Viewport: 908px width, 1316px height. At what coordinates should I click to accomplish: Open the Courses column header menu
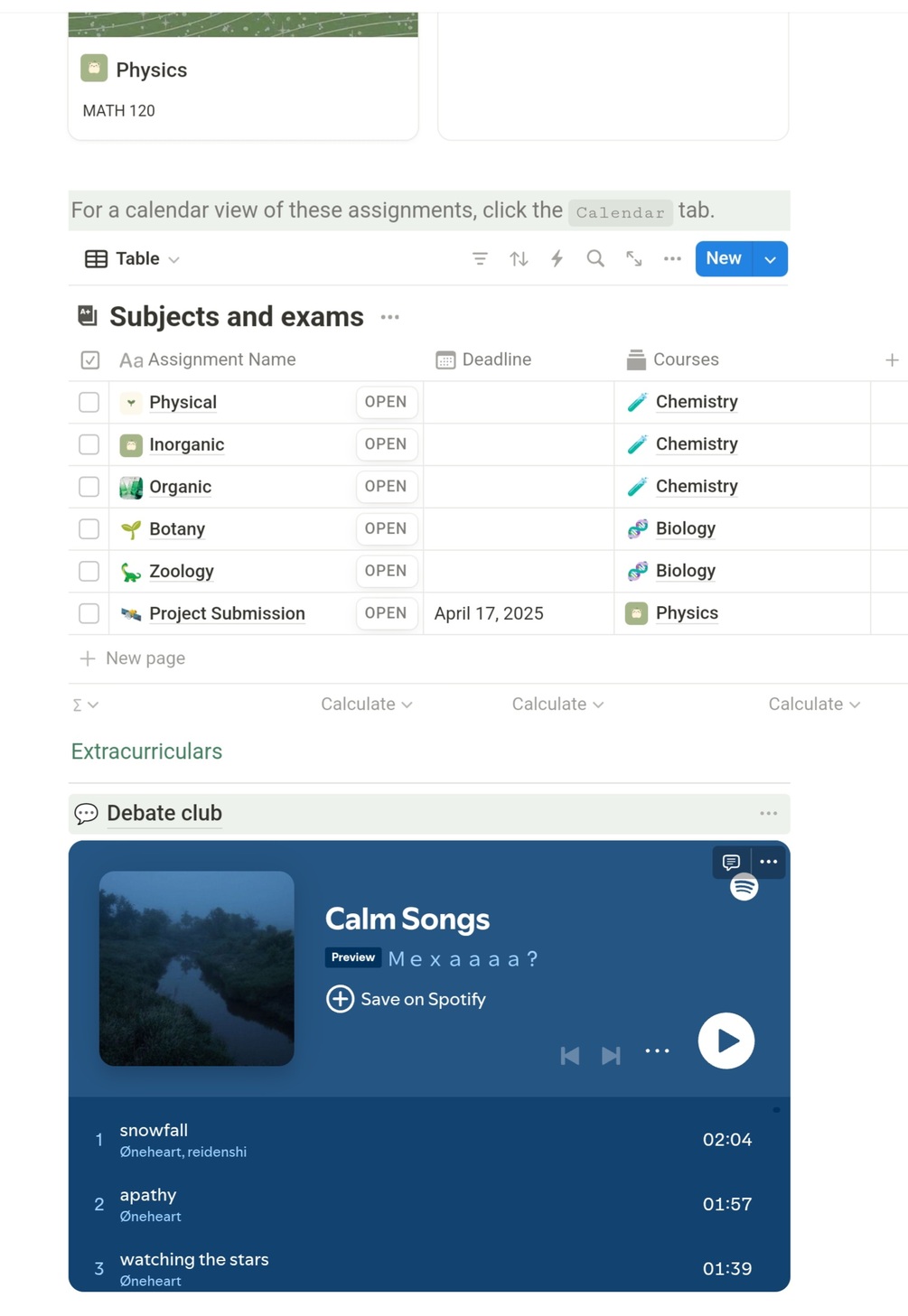point(685,359)
